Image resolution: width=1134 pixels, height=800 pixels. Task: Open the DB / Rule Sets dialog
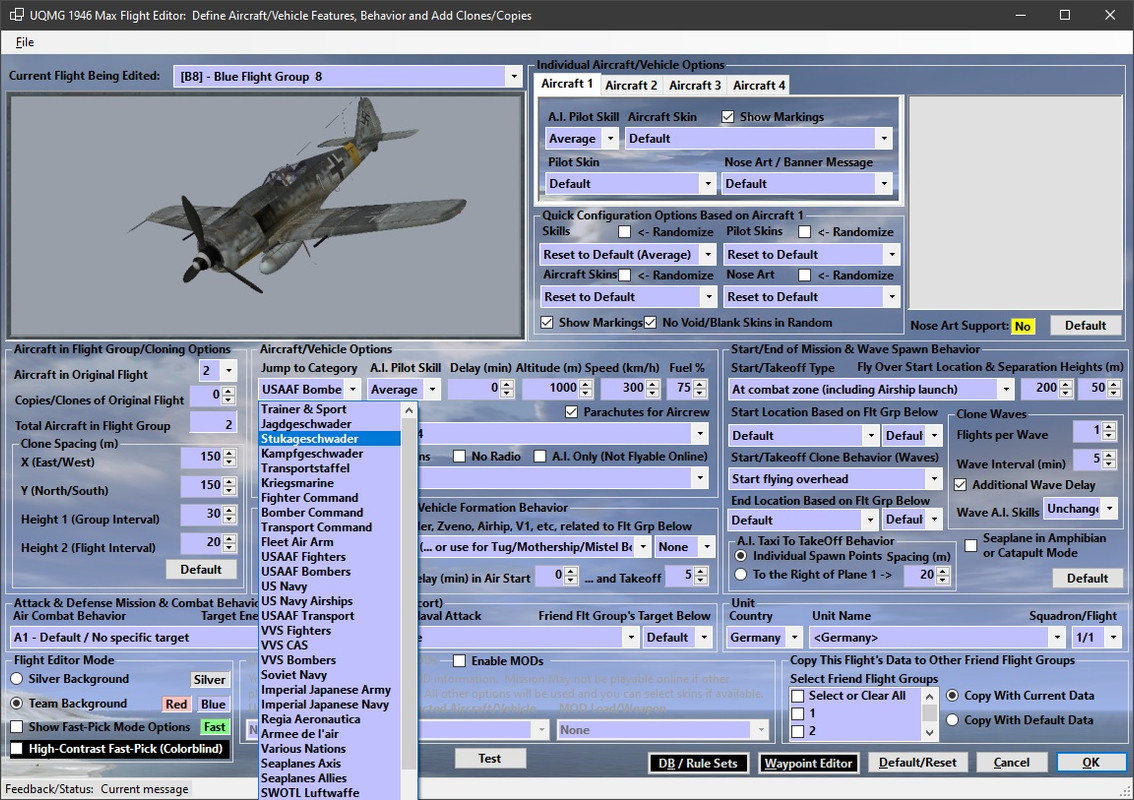click(x=697, y=763)
